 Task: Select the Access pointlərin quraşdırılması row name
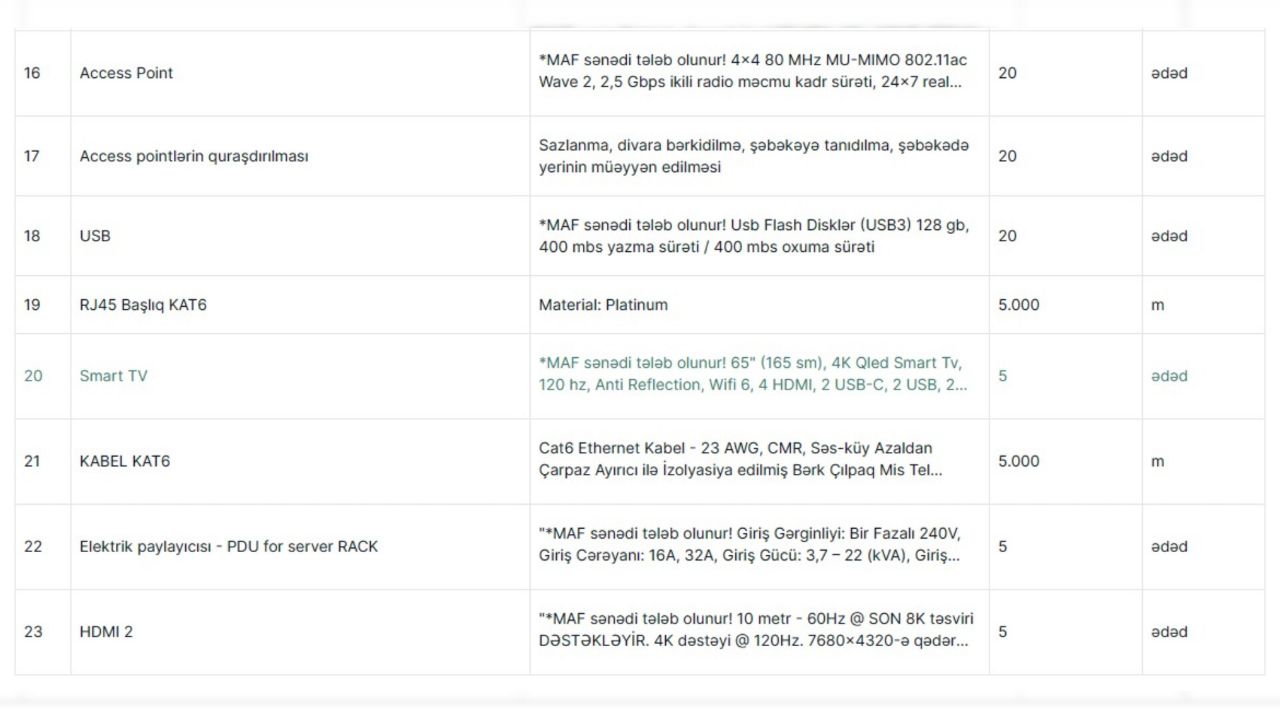pyautogui.click(x=194, y=157)
